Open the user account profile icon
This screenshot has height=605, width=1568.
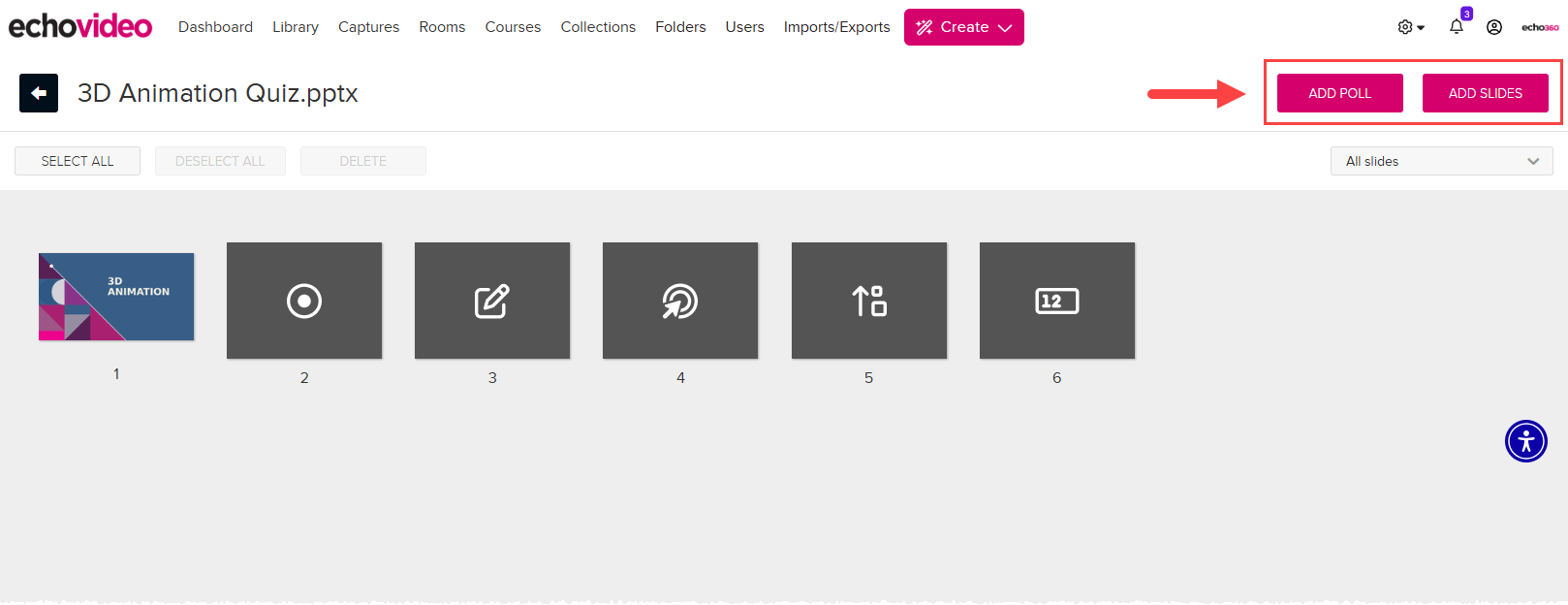1494,27
